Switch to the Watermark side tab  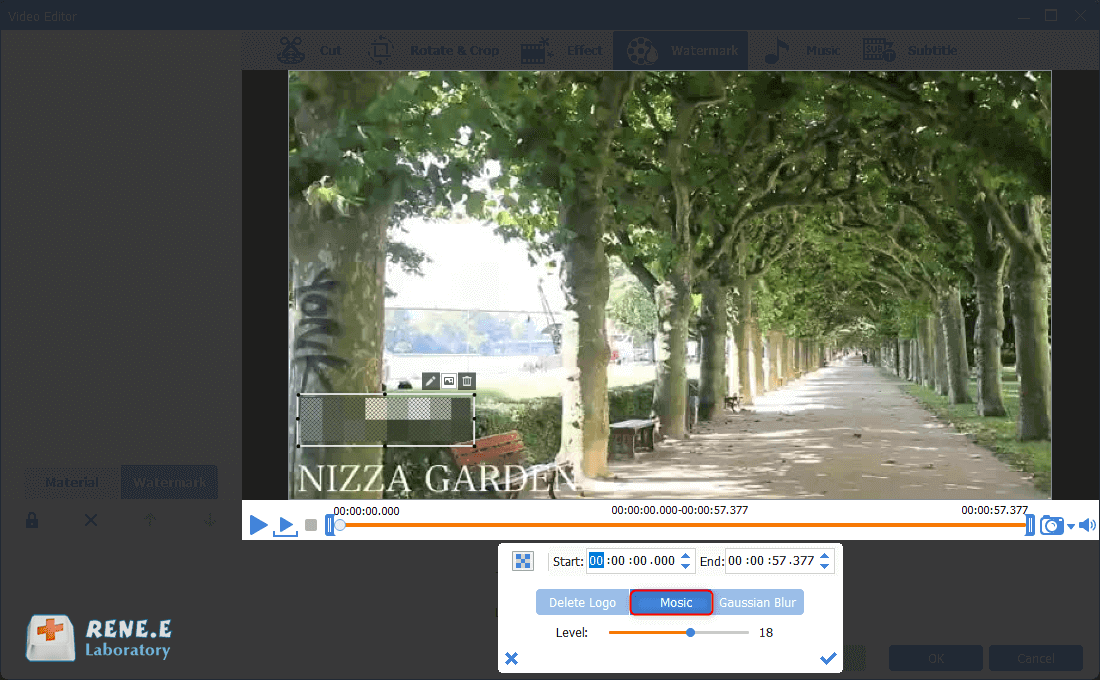(169, 482)
